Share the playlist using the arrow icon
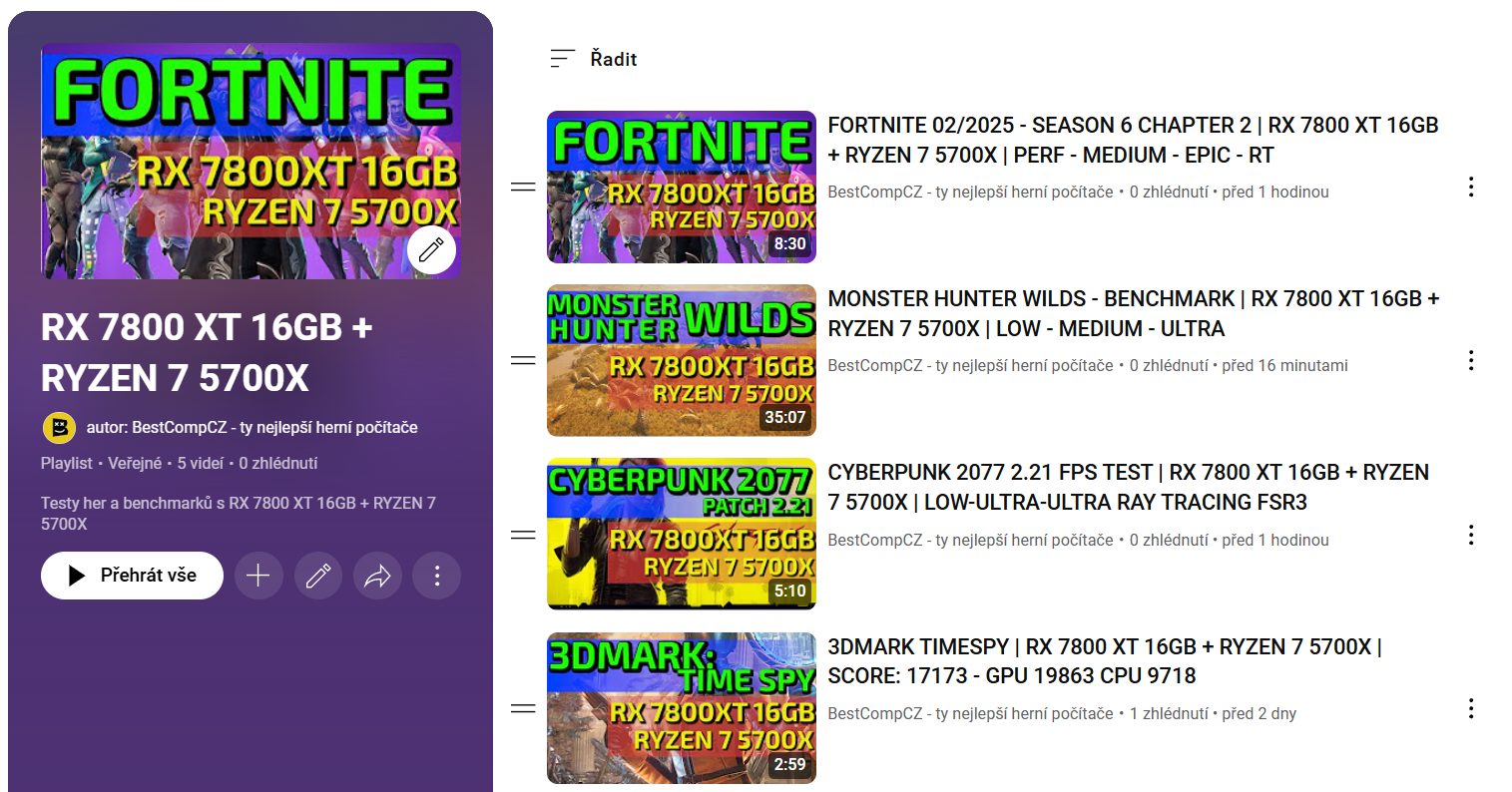This screenshot has height=792, width=1512. [x=377, y=576]
